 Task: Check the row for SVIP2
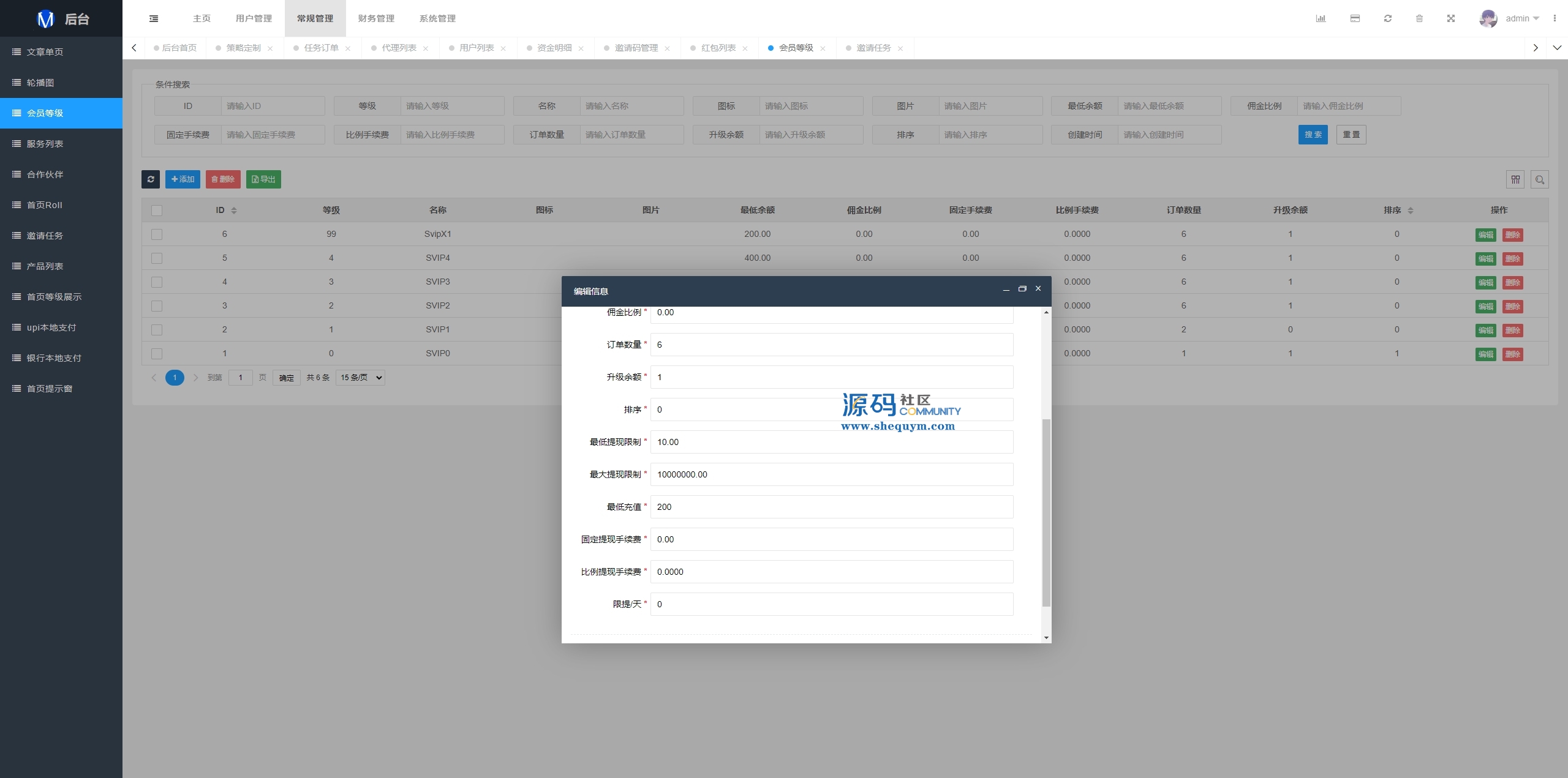157,306
